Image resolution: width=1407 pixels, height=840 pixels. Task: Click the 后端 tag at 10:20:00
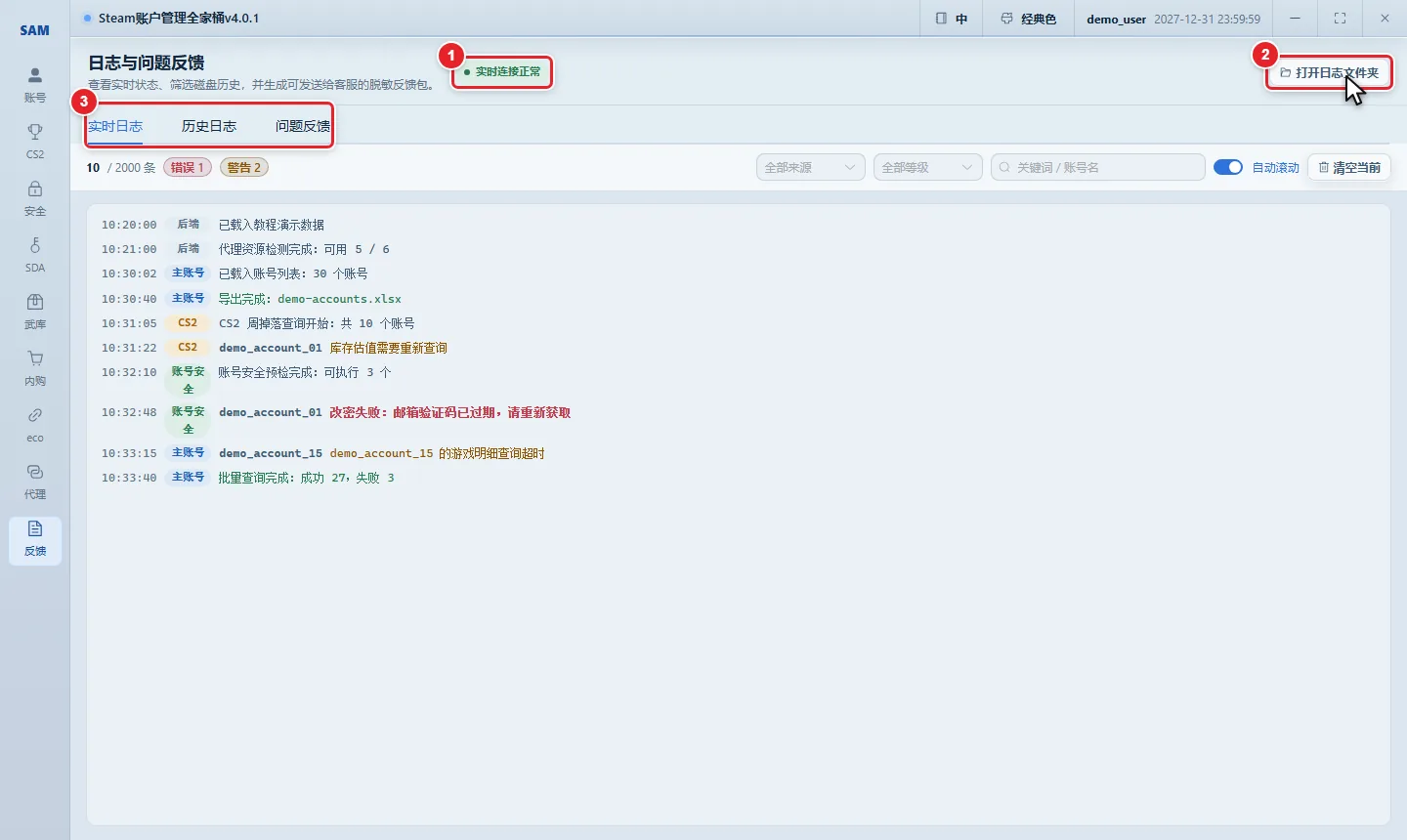[188, 225]
